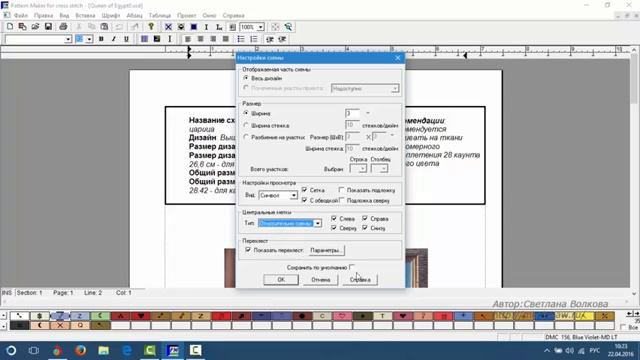Select the 'Ширина' radio option
Image resolution: width=640 pixels, height=360 pixels.
click(x=246, y=113)
